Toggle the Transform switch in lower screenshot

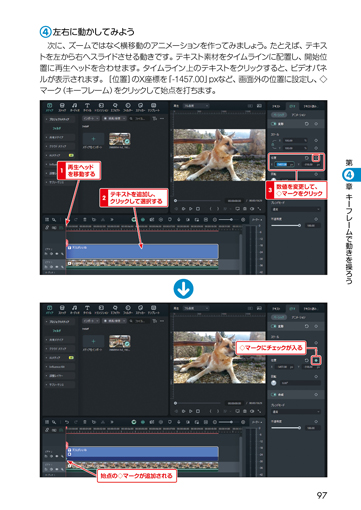274,326
